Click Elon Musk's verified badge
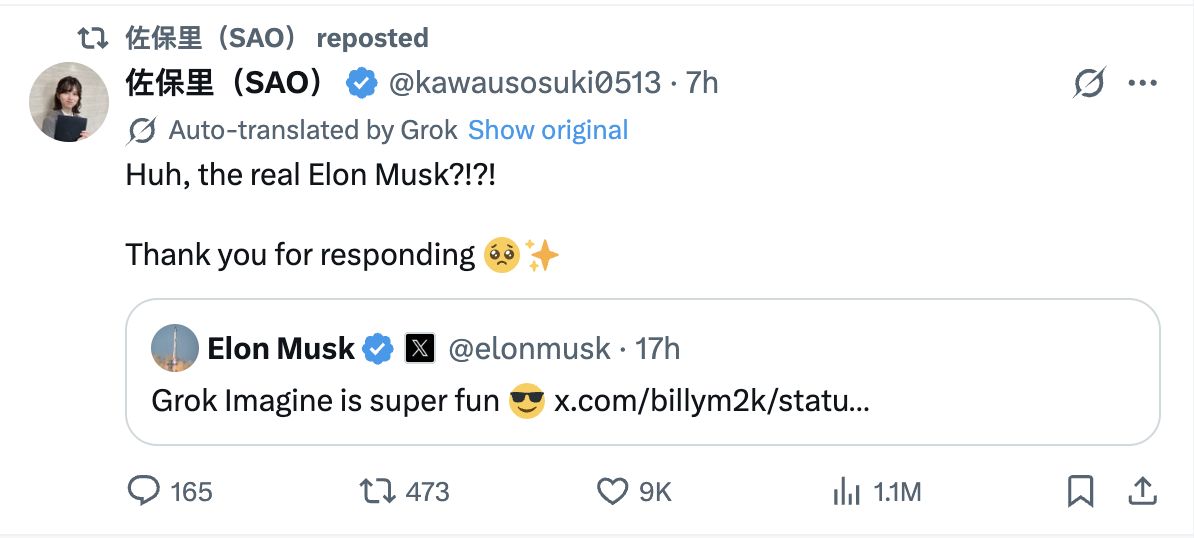Screen dimensions: 1194x538 [x=378, y=349]
